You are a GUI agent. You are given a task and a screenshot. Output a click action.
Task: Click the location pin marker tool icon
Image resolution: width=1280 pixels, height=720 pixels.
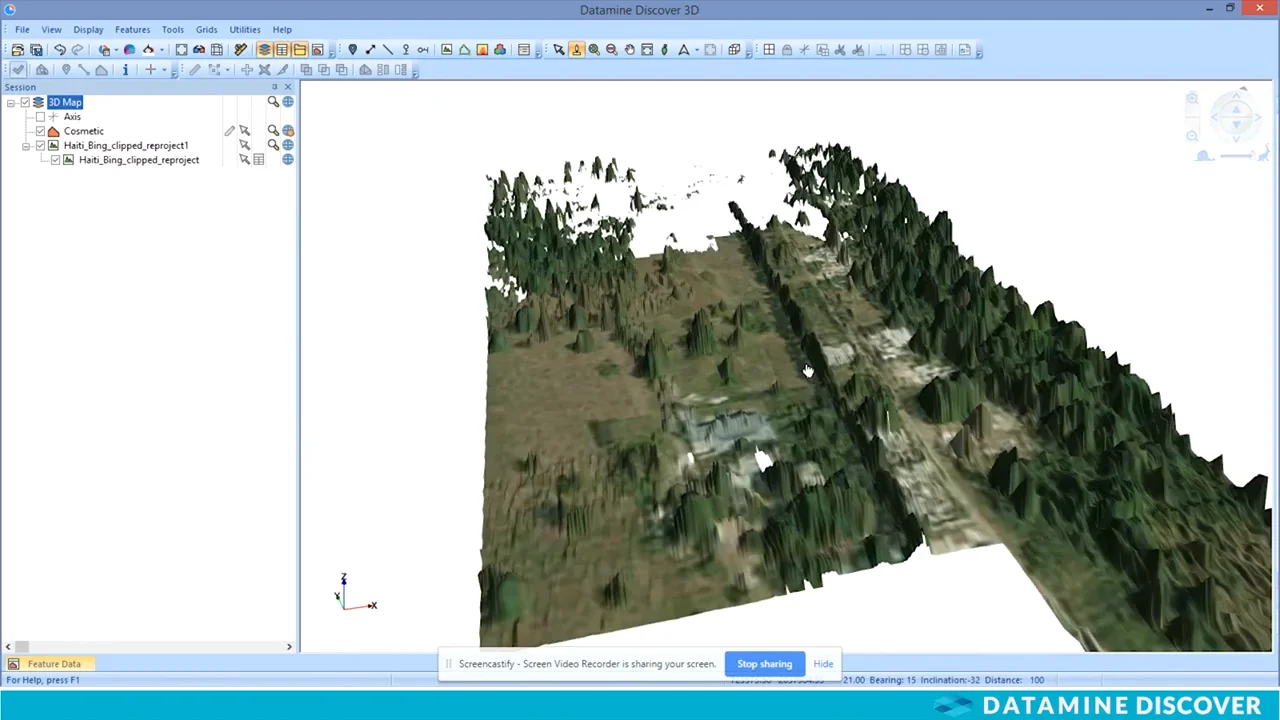click(352, 50)
